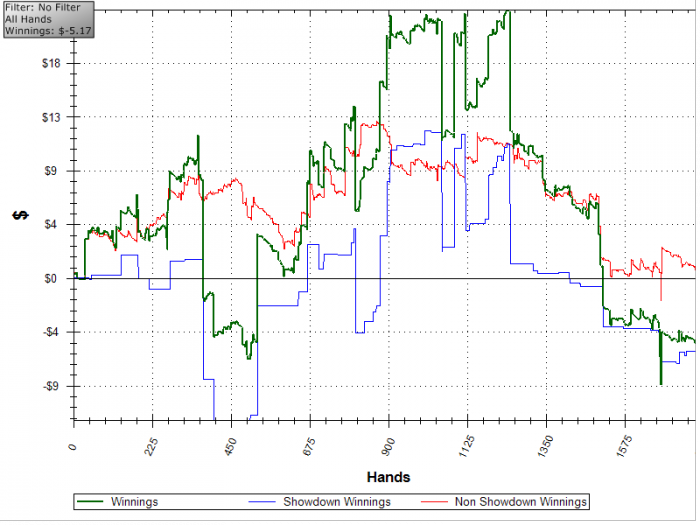Click the $0 y-axis label
Viewport: 700px width, 525px height.
coord(53,279)
